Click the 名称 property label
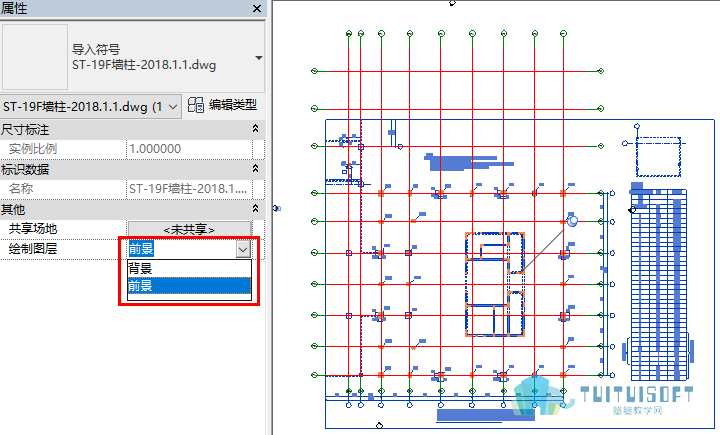 tap(21, 189)
